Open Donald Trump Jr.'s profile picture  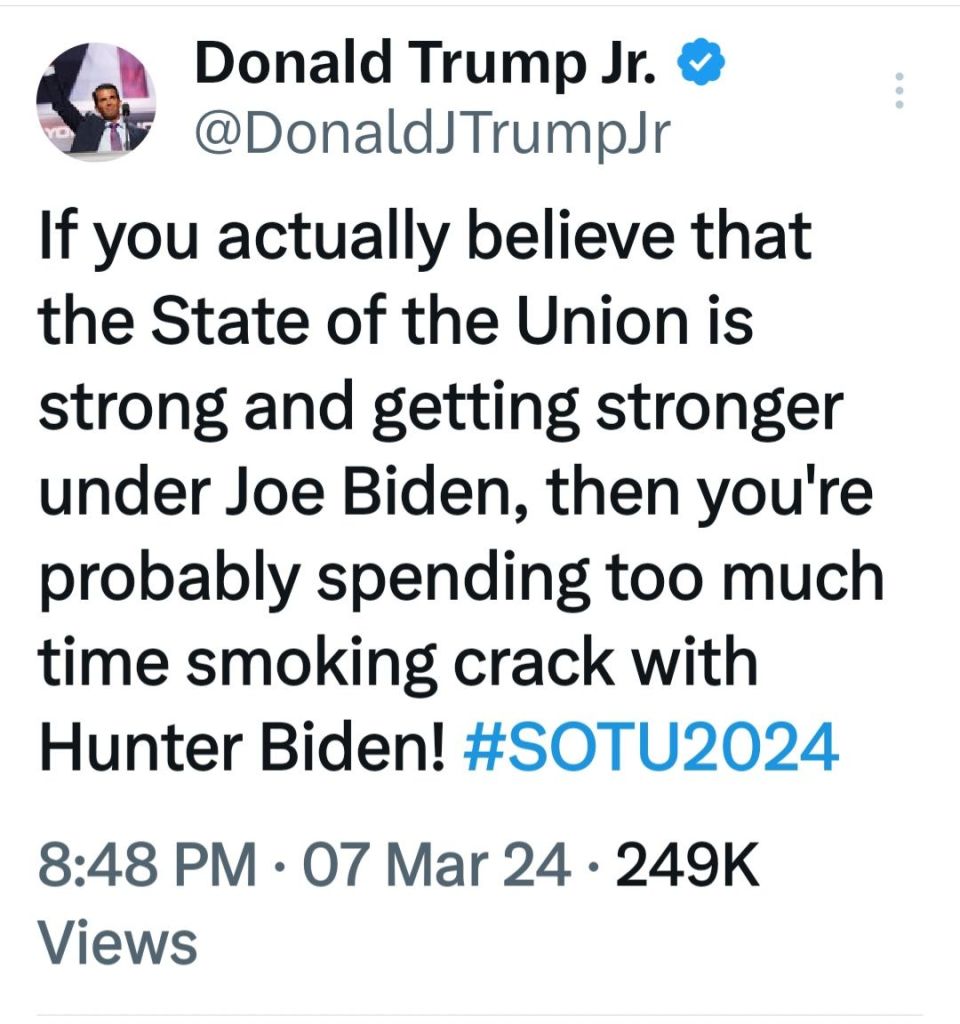(96, 104)
